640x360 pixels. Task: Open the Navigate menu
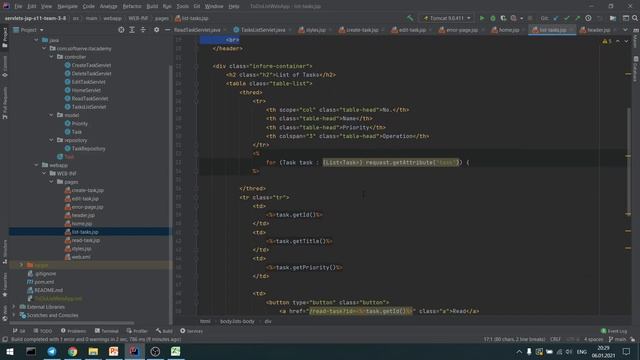coord(67,7)
